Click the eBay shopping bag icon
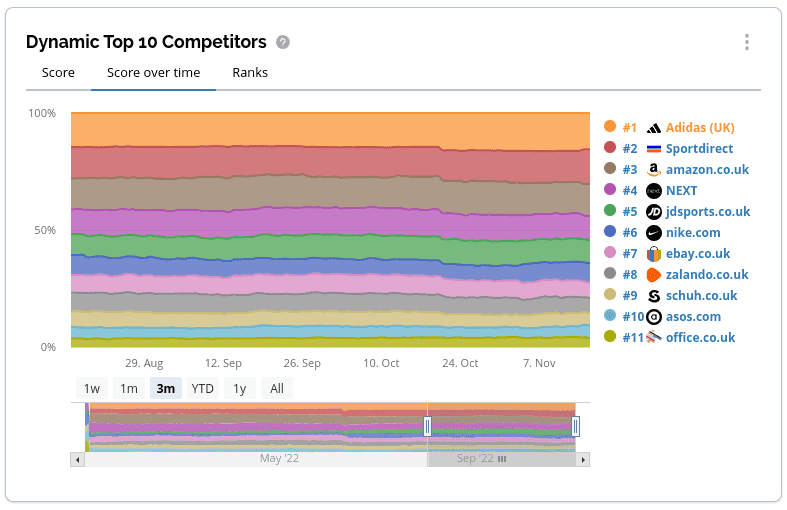The height and width of the screenshot is (510, 787). [653, 254]
